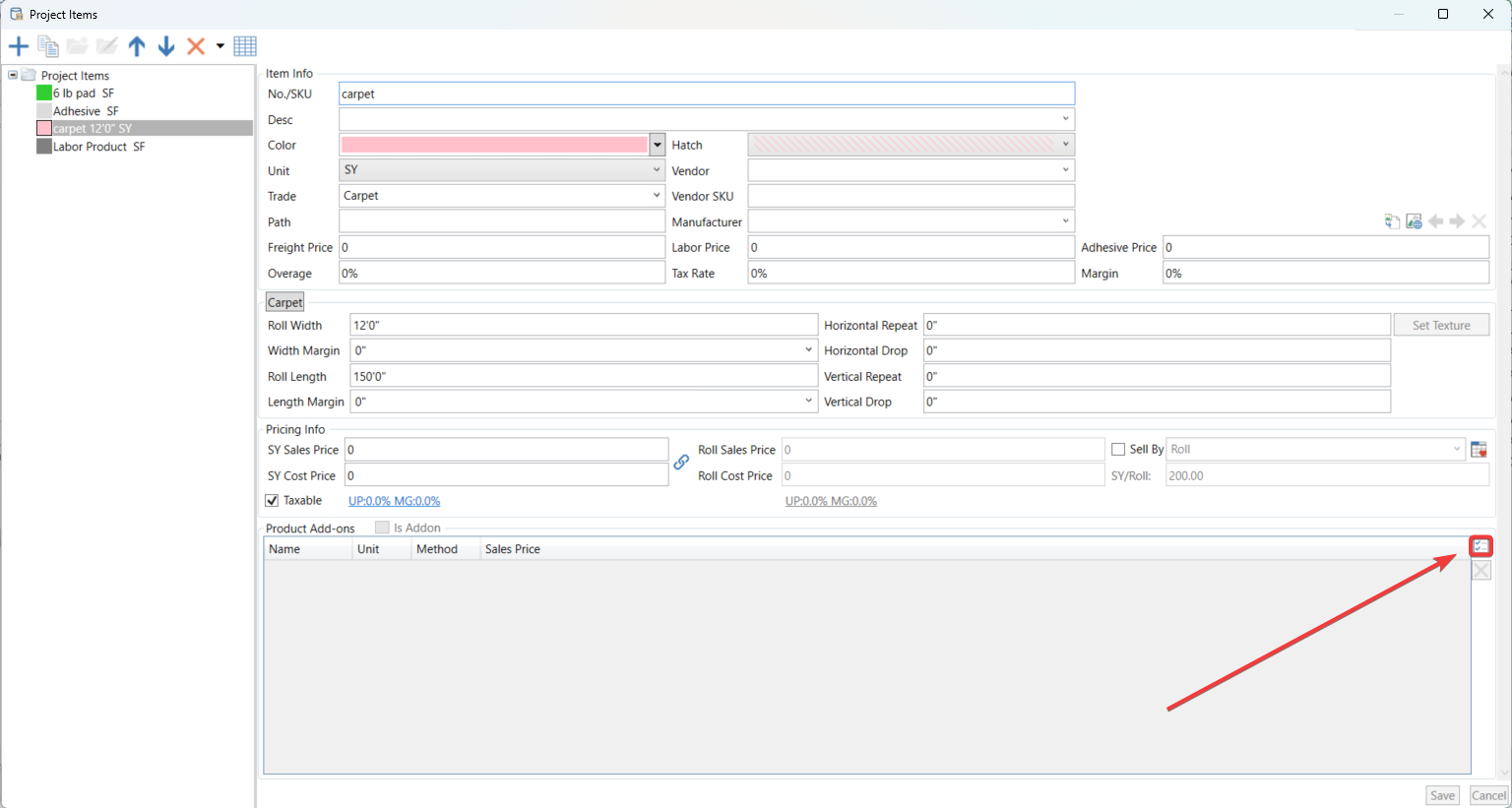Screen dimensions: 1512x808
Task: Click the Unit column header in add-ons
Action: pyautogui.click(x=381, y=549)
